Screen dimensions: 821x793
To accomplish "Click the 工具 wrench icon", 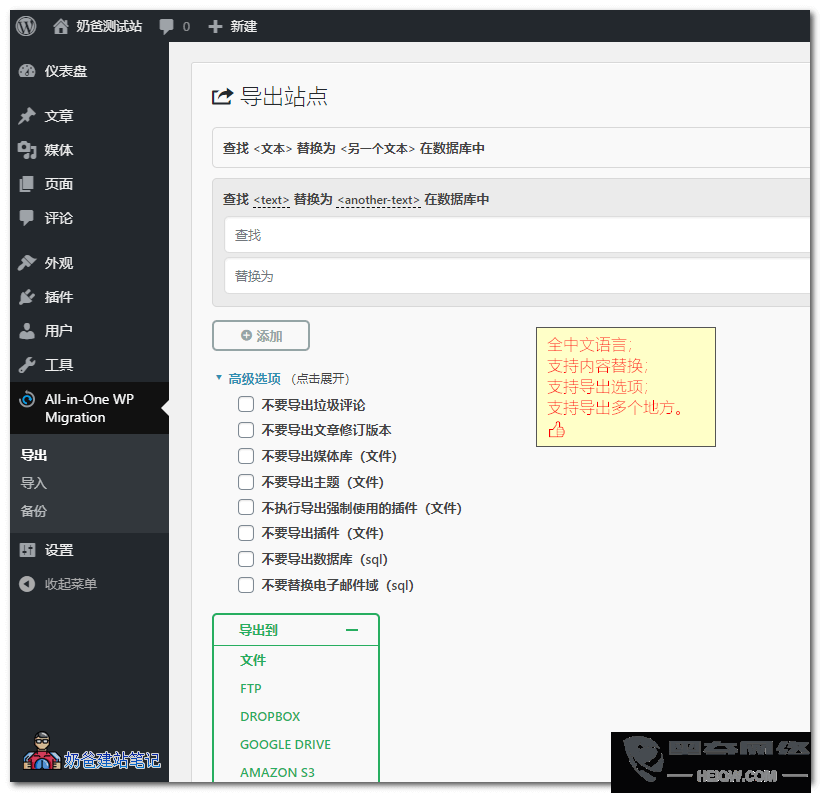I will coord(27,365).
